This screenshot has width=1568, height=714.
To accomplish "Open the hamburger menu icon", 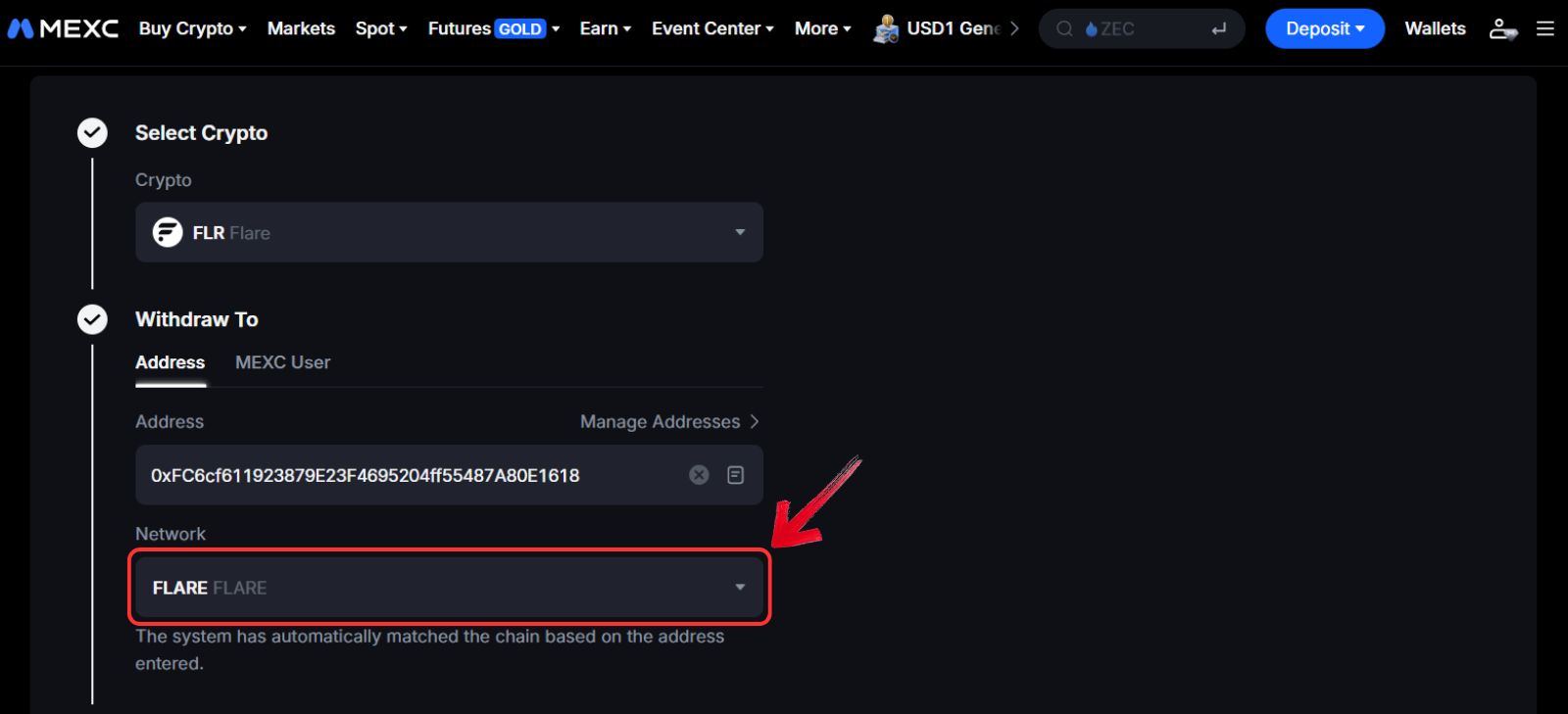I will [x=1545, y=28].
